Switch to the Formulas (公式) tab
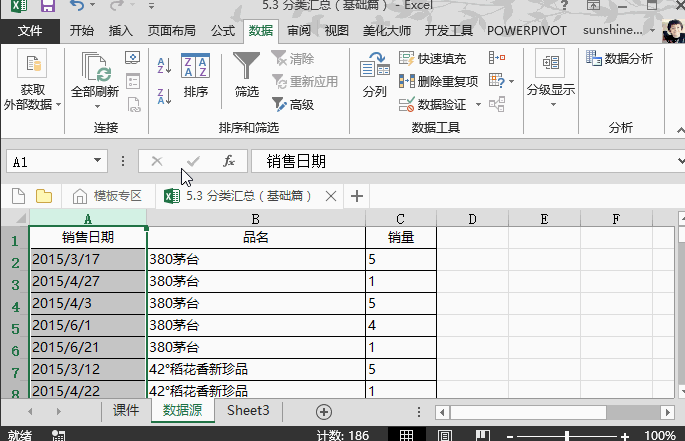Screen dimensions: 685x441 (x=223, y=31)
